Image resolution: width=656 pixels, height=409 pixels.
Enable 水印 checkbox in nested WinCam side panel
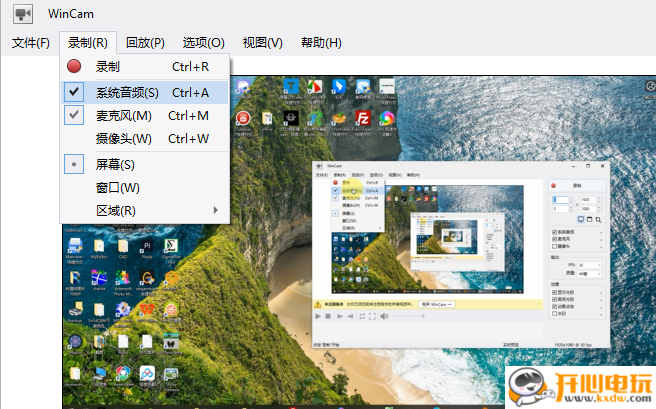pyautogui.click(x=554, y=313)
